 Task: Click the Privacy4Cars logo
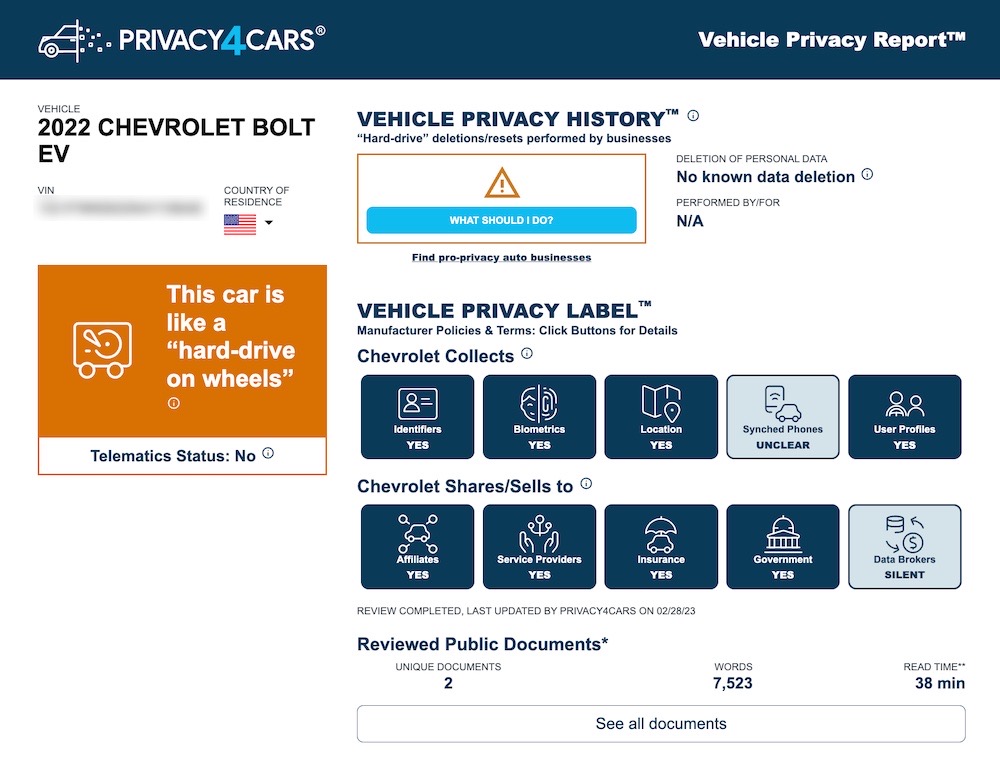click(180, 39)
